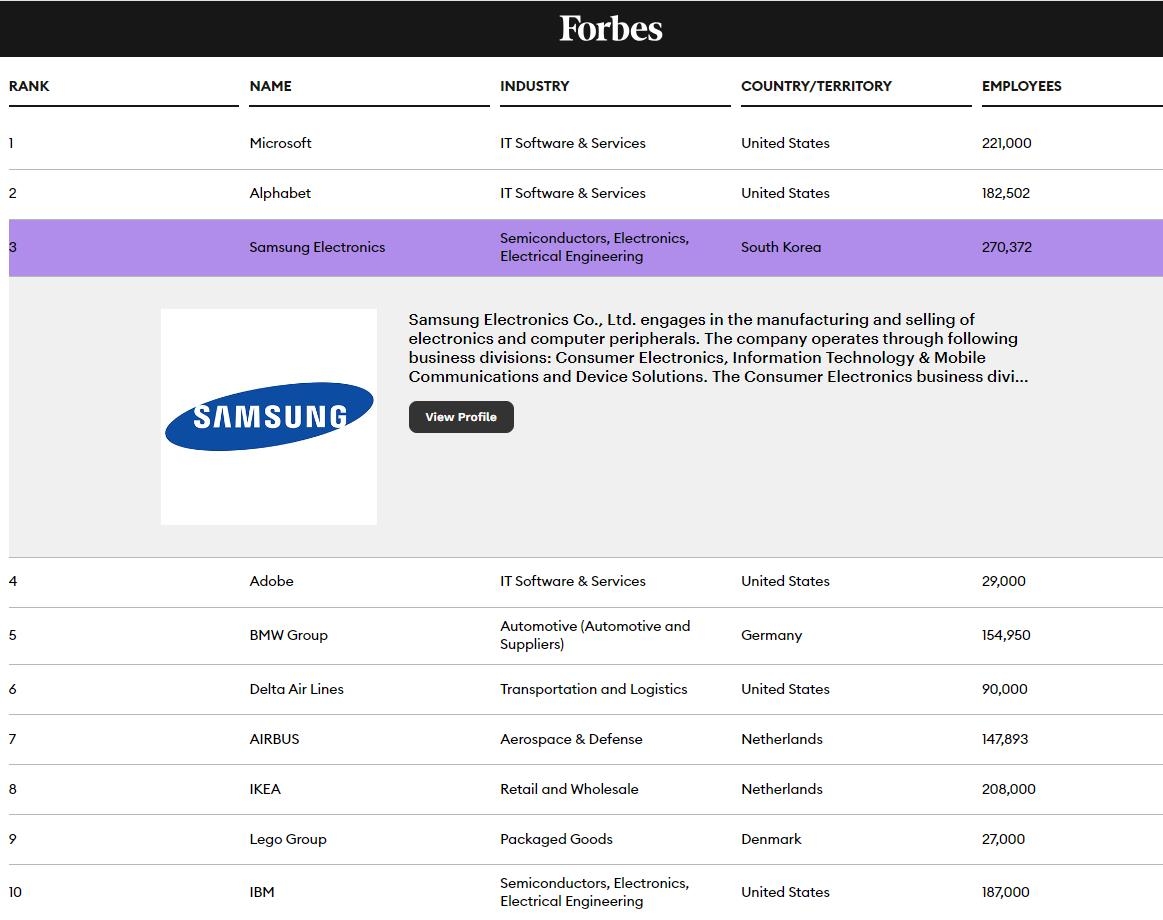The image size is (1163, 920).
Task: Click rank number 10
Action: pos(15,892)
